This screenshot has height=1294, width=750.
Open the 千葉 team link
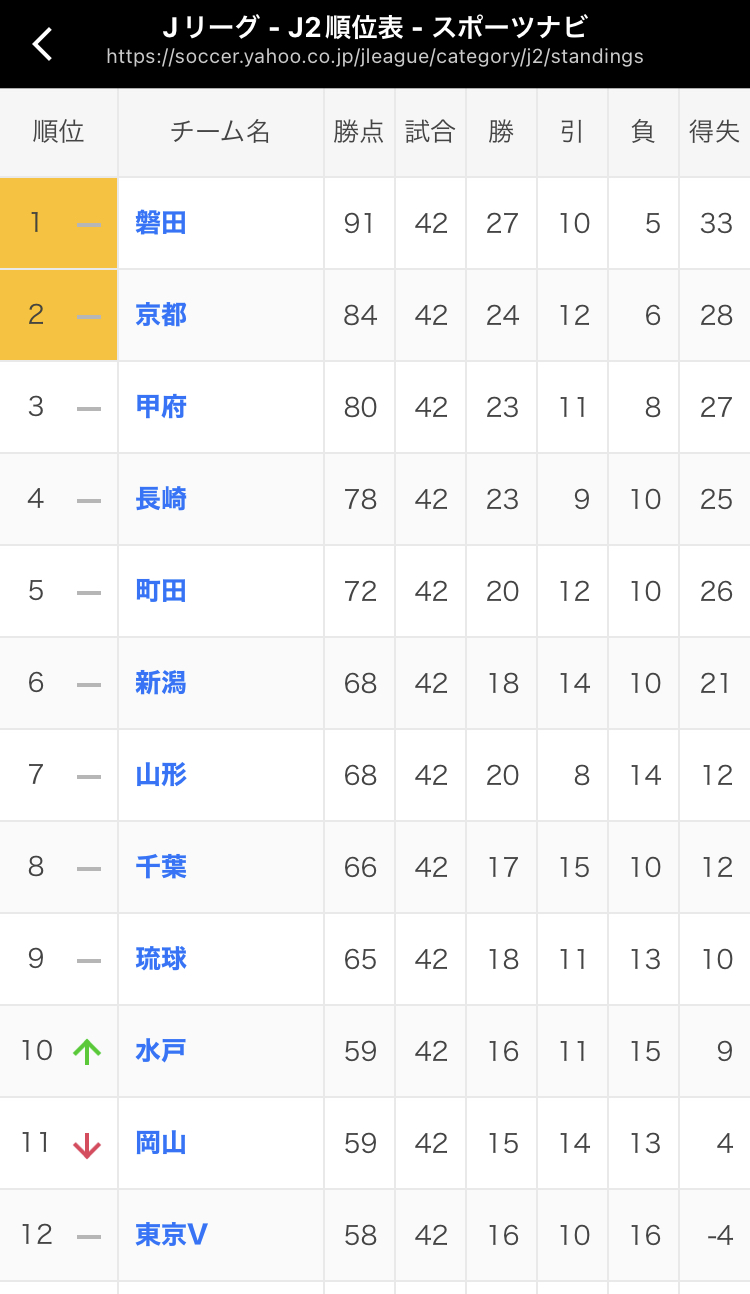[x=161, y=867]
